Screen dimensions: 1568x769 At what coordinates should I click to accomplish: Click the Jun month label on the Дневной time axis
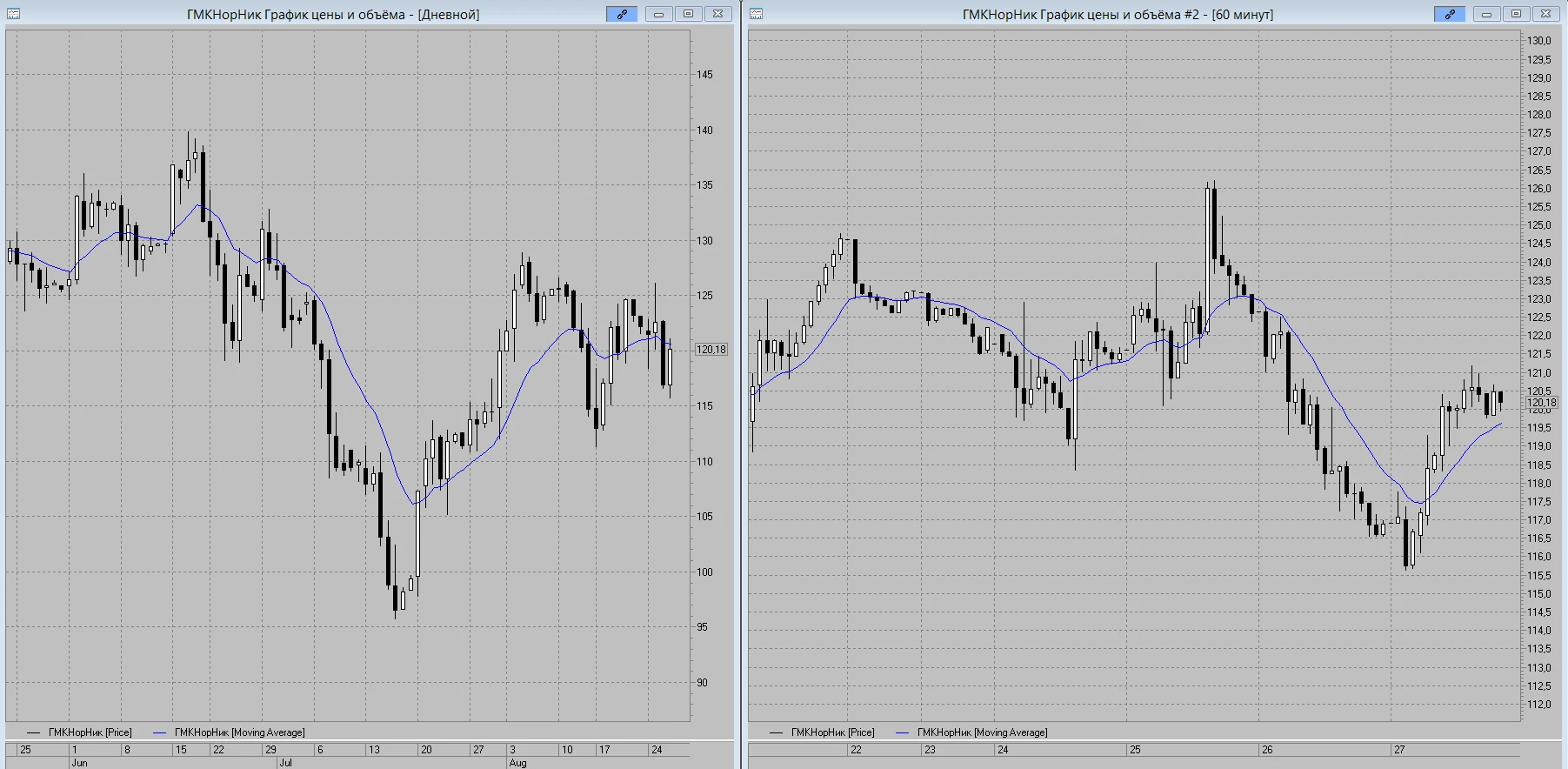pyautogui.click(x=79, y=763)
